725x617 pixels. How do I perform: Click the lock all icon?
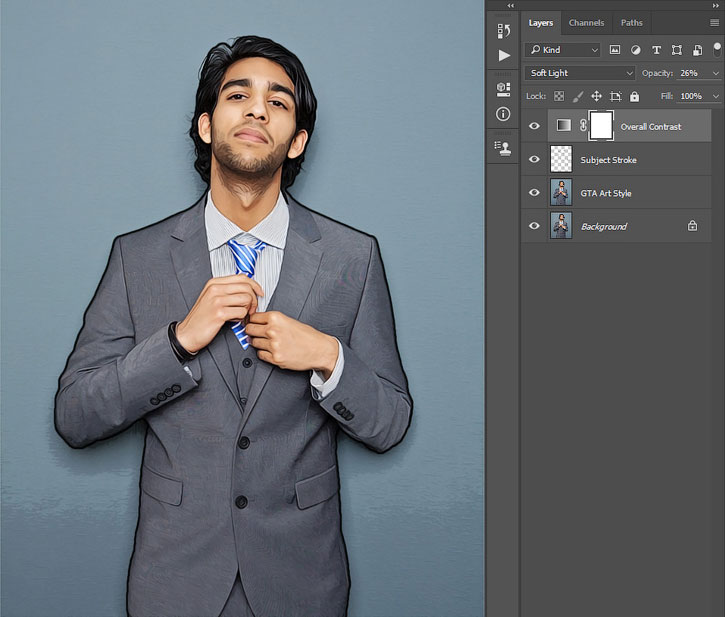pos(634,96)
